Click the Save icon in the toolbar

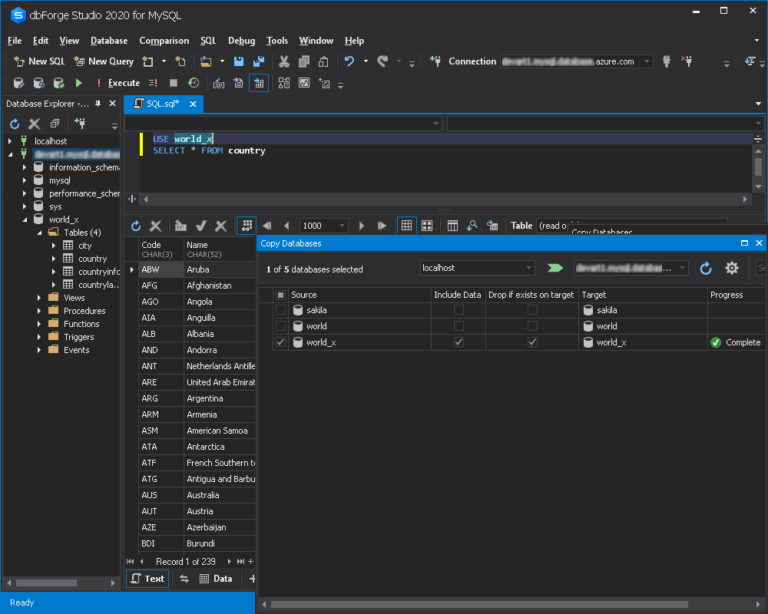pyautogui.click(x=240, y=62)
